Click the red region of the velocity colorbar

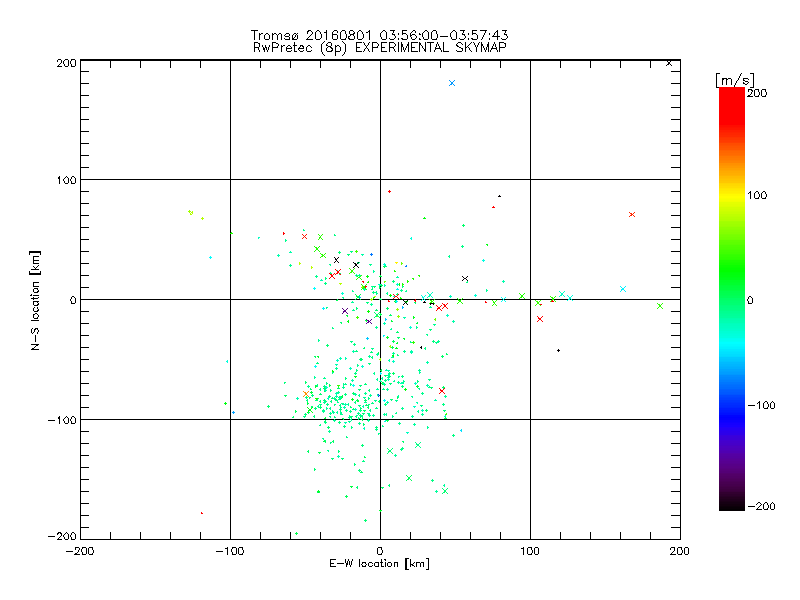coord(732,107)
